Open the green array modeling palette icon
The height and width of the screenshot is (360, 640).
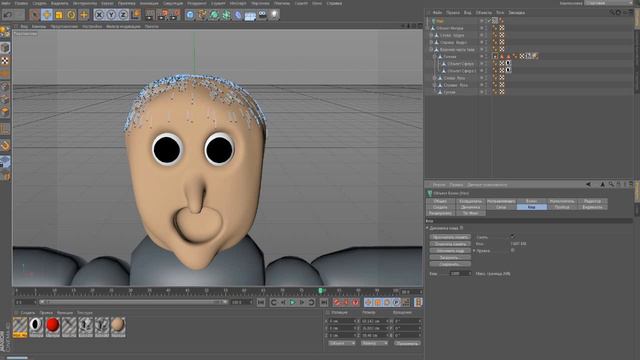click(226, 15)
